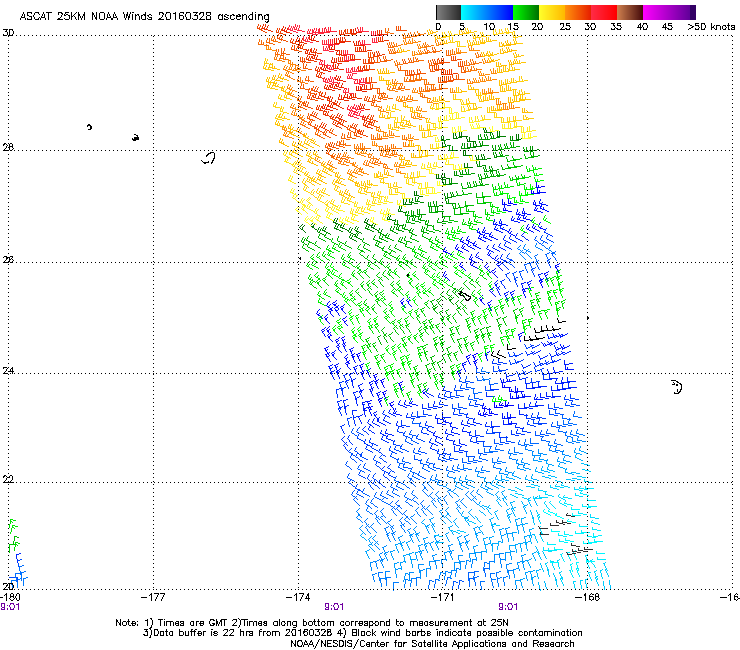Click the 'NOAA/NESDIS/Center for Satellite Applications and Research' credit

[x=432, y=644]
